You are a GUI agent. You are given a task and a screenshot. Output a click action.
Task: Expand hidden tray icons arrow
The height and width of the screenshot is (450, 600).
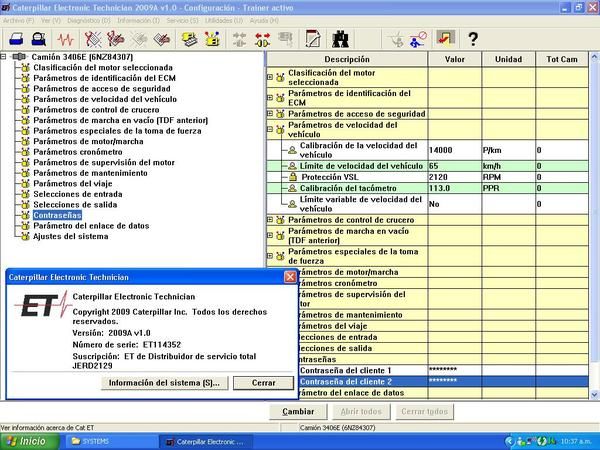508,442
